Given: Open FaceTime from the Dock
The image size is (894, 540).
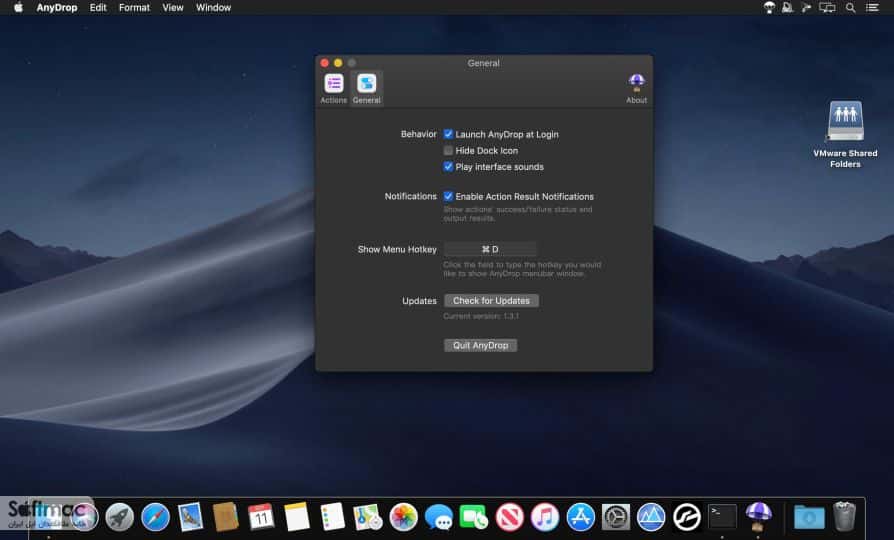Looking at the screenshot, I should pos(474,517).
